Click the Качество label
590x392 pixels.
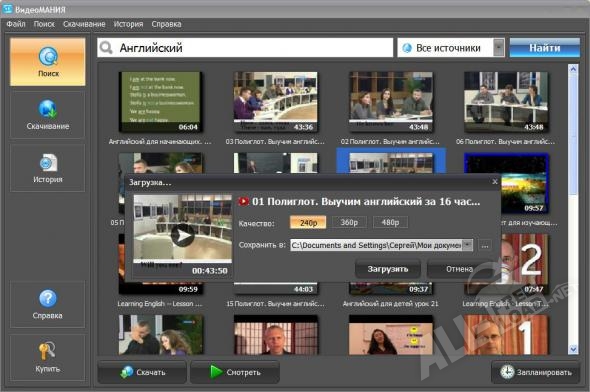(x=256, y=223)
